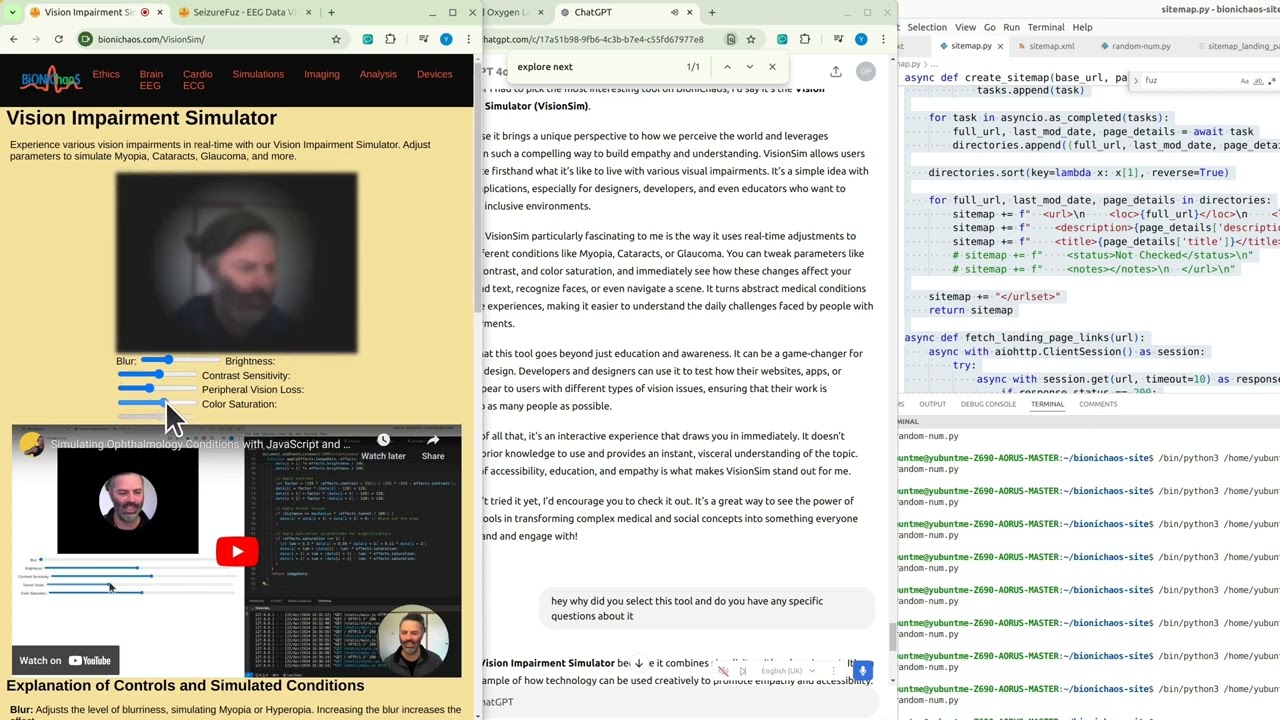Open the voice input three-dot options

[832, 671]
